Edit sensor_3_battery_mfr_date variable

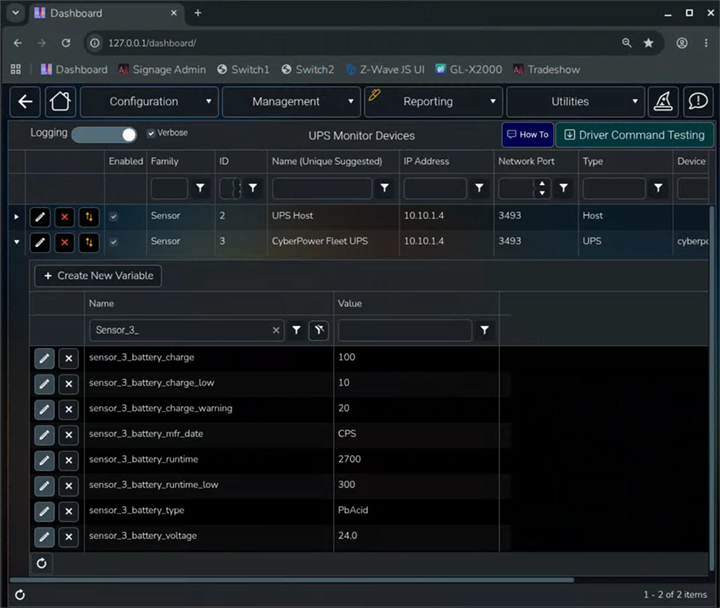coord(44,435)
